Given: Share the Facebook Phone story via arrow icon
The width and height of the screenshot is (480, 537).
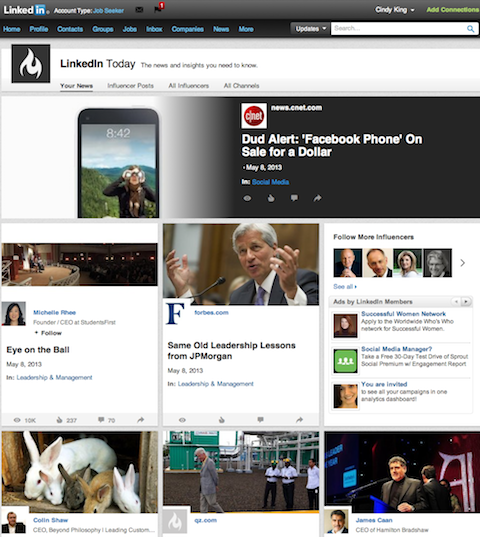Looking at the screenshot, I should click(x=318, y=198).
